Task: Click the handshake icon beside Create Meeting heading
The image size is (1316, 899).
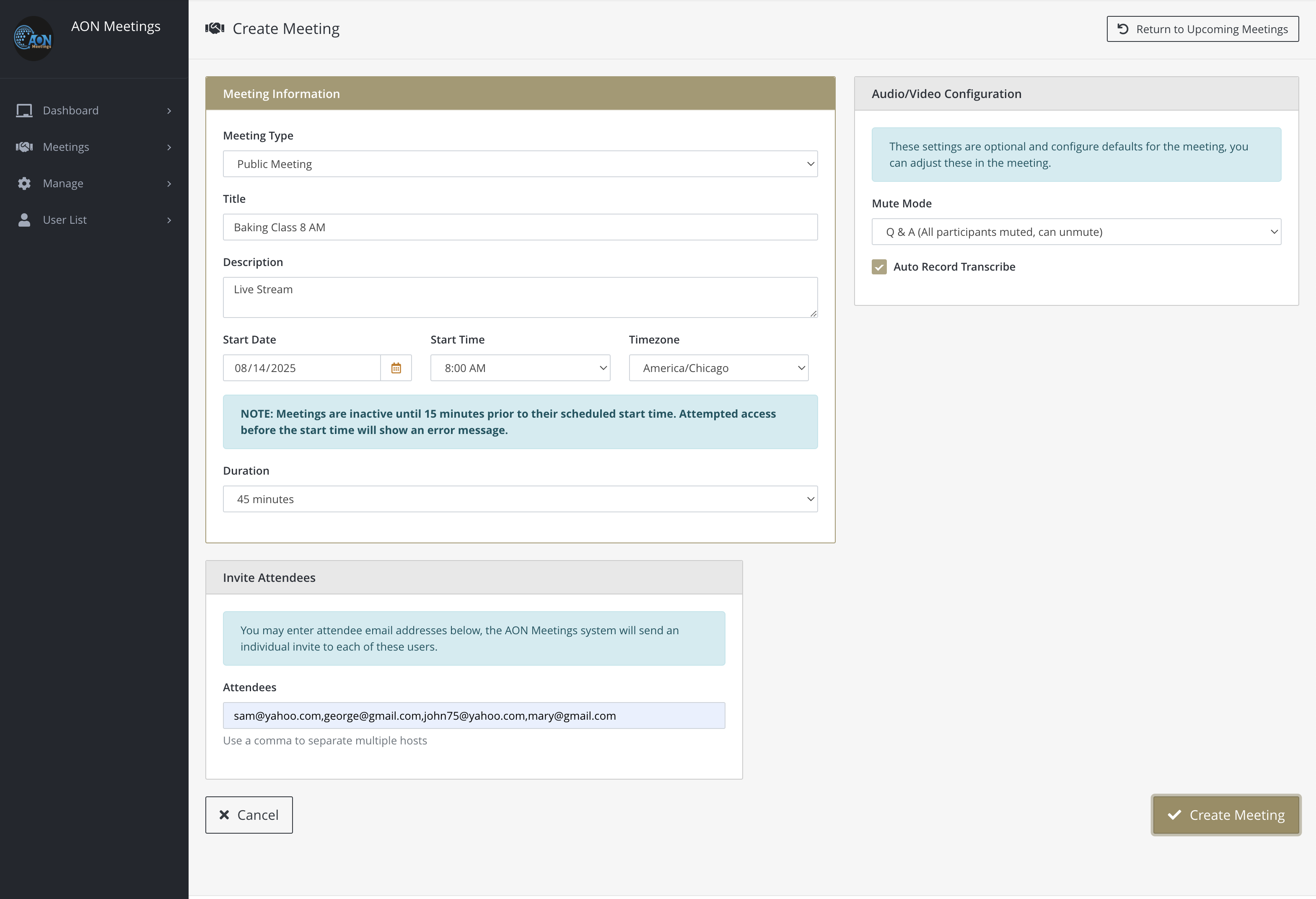Action: pyautogui.click(x=215, y=28)
